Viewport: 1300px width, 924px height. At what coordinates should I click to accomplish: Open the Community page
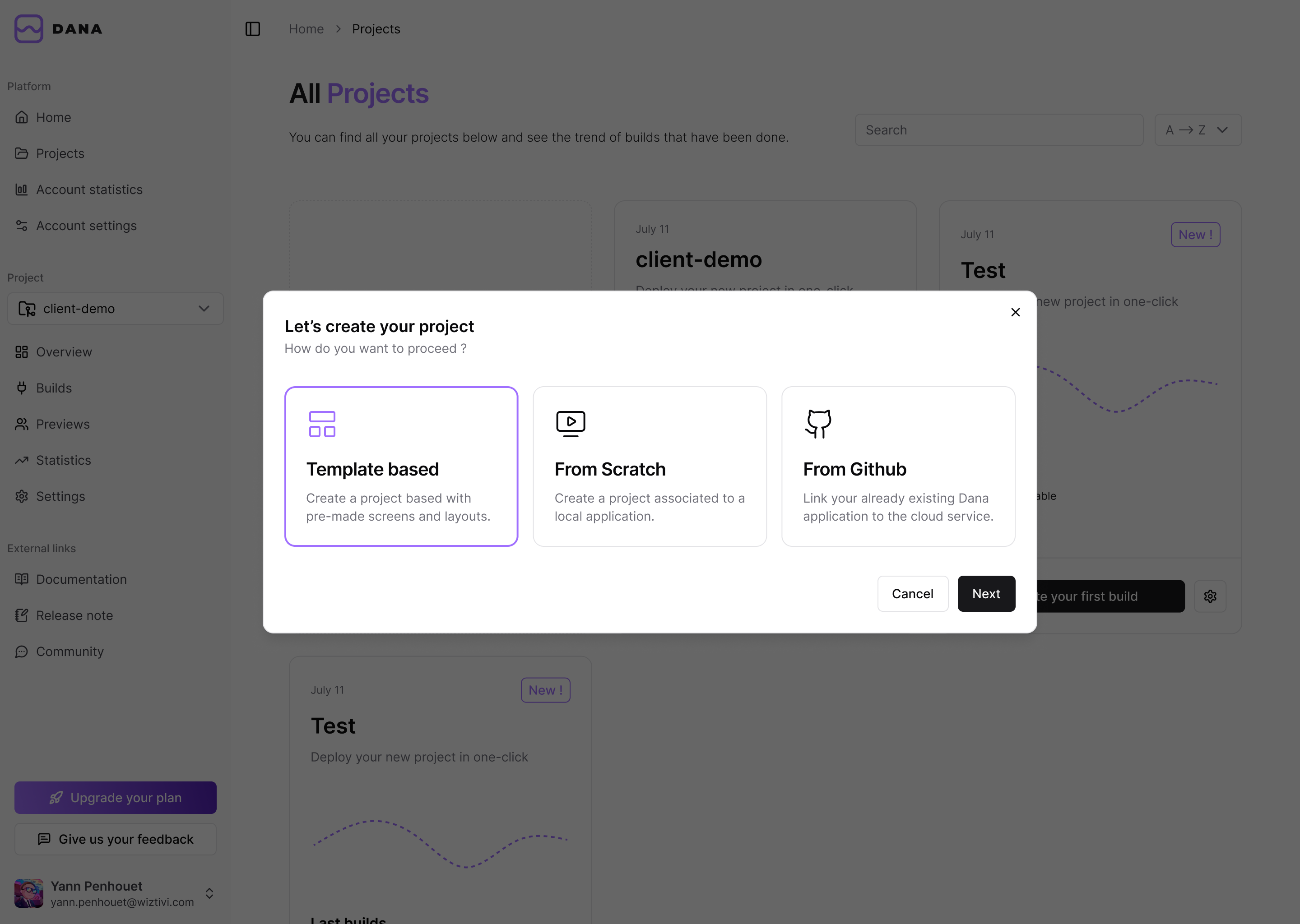click(x=70, y=651)
